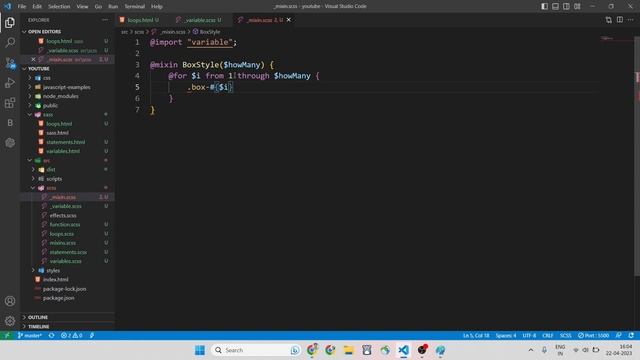Open the Edit menu
Image resolution: width=640 pixels, height=360 pixels.
pos(37,6)
